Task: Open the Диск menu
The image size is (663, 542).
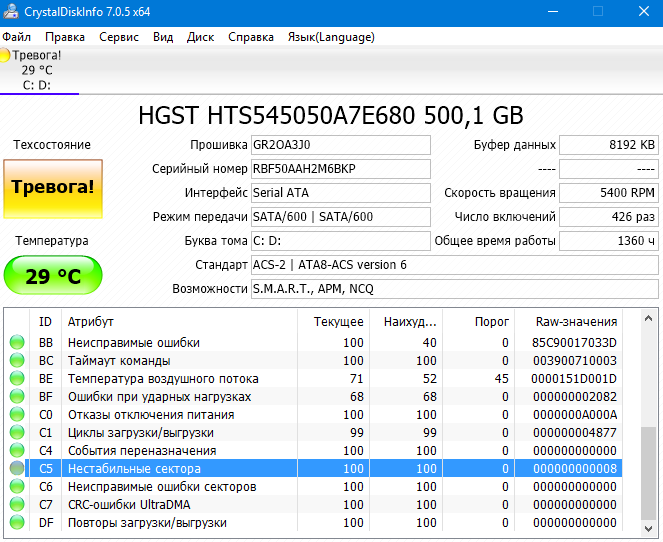Action: coord(200,37)
